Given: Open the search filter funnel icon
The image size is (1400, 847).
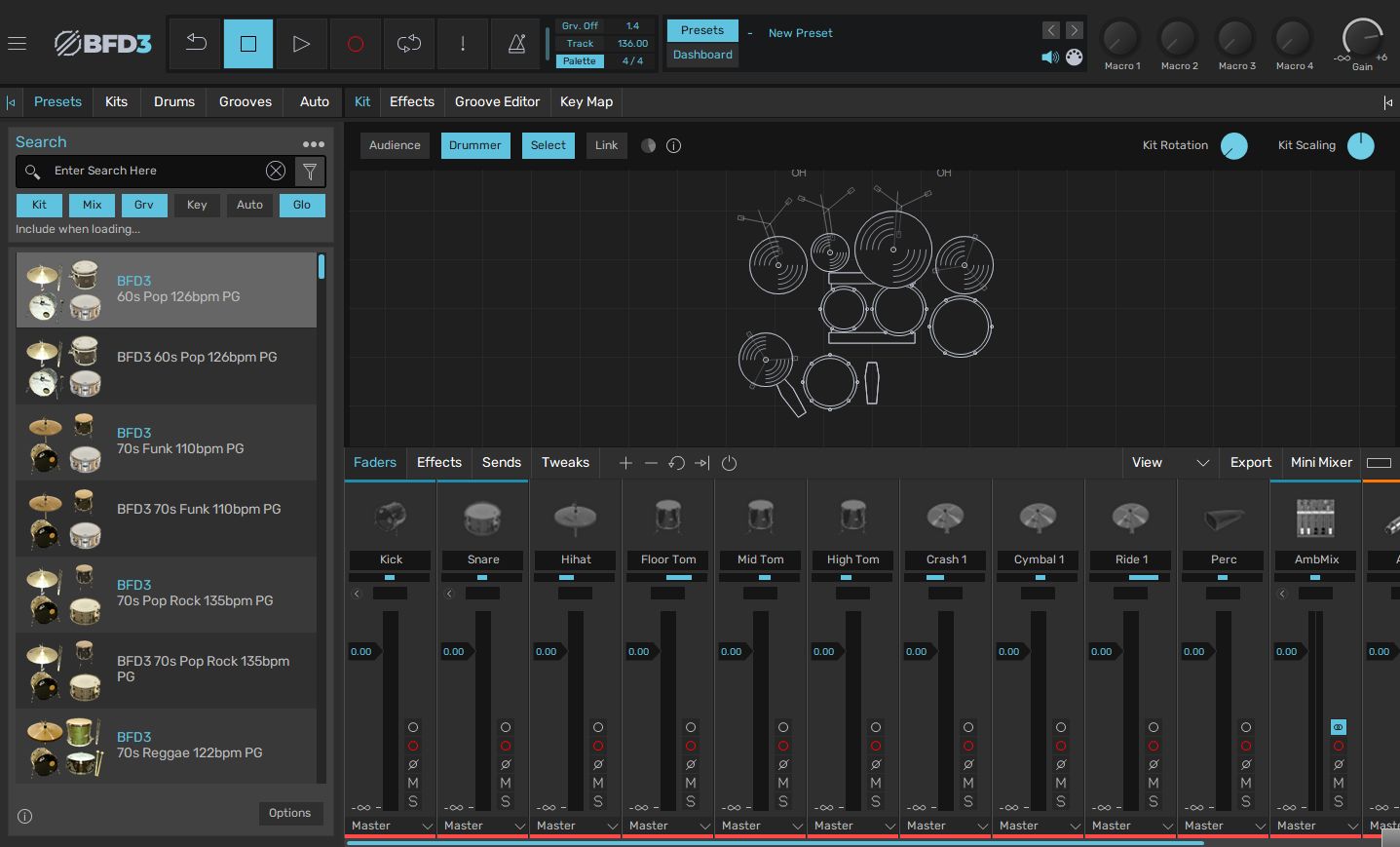Looking at the screenshot, I should (310, 172).
